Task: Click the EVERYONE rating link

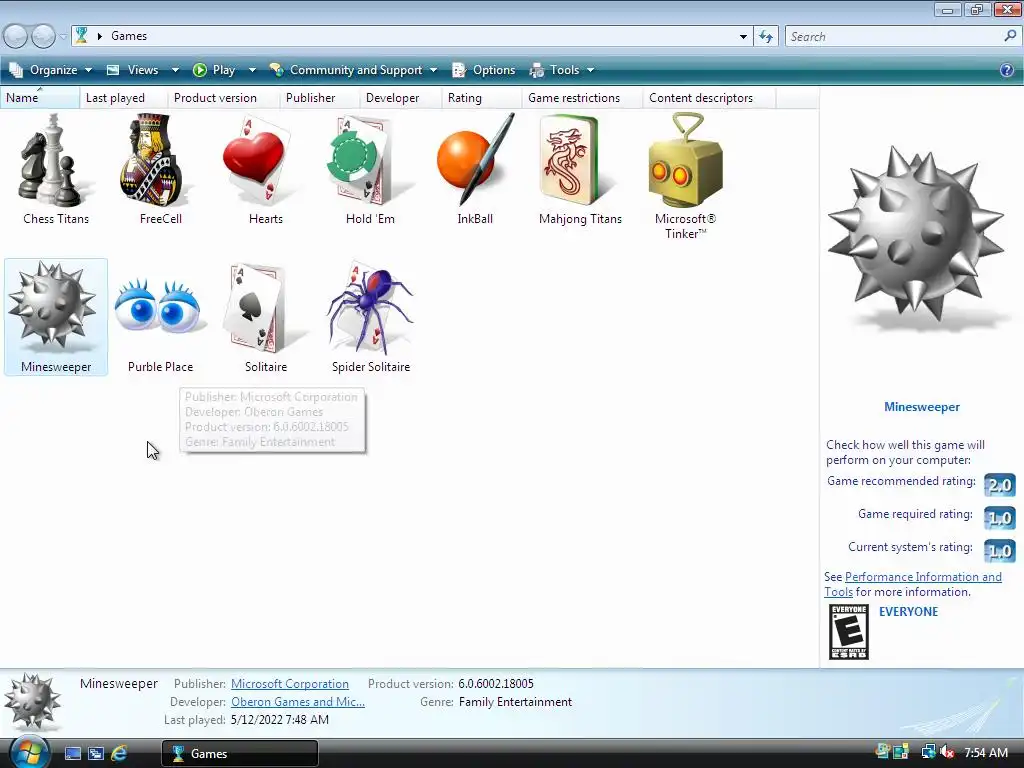Action: [908, 612]
